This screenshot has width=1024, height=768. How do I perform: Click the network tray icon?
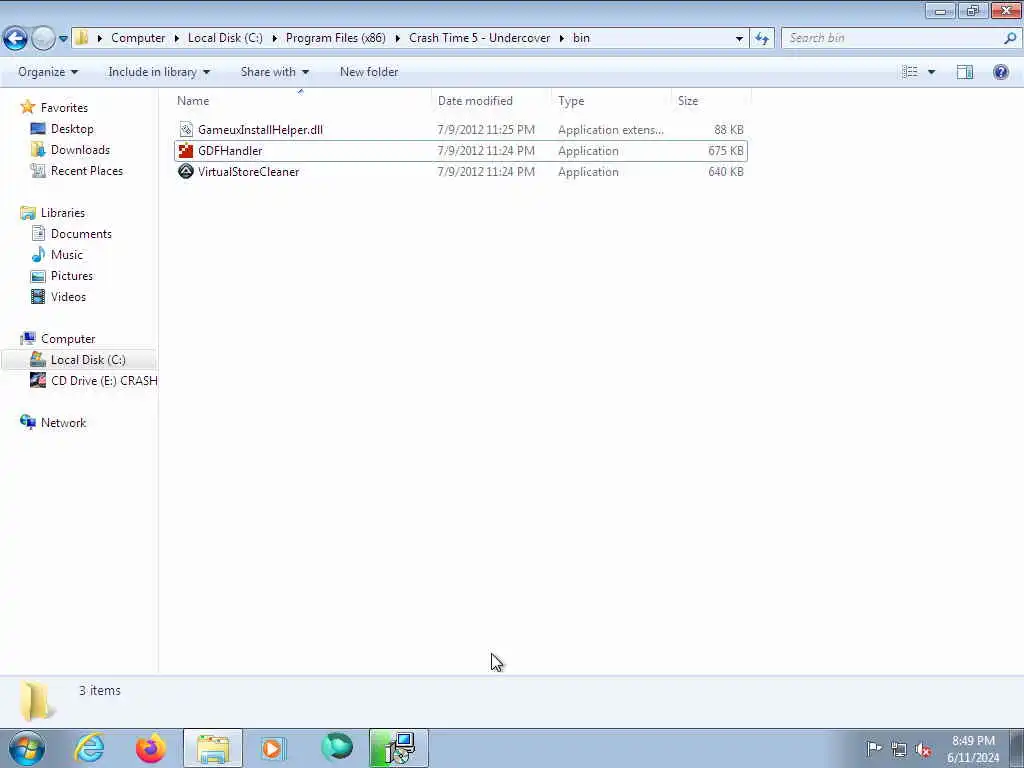pos(899,750)
